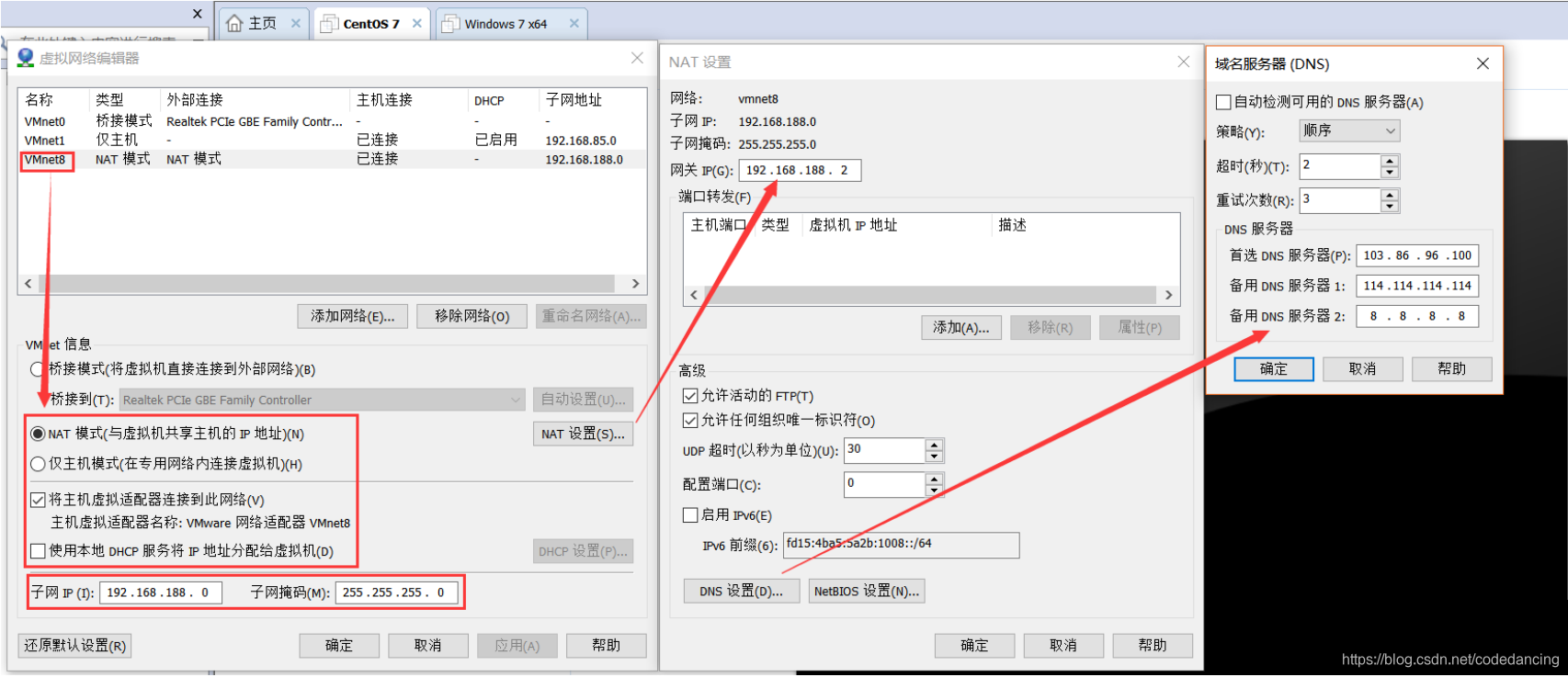
Task: Select 仅主机模式 radio button
Action: [38, 464]
